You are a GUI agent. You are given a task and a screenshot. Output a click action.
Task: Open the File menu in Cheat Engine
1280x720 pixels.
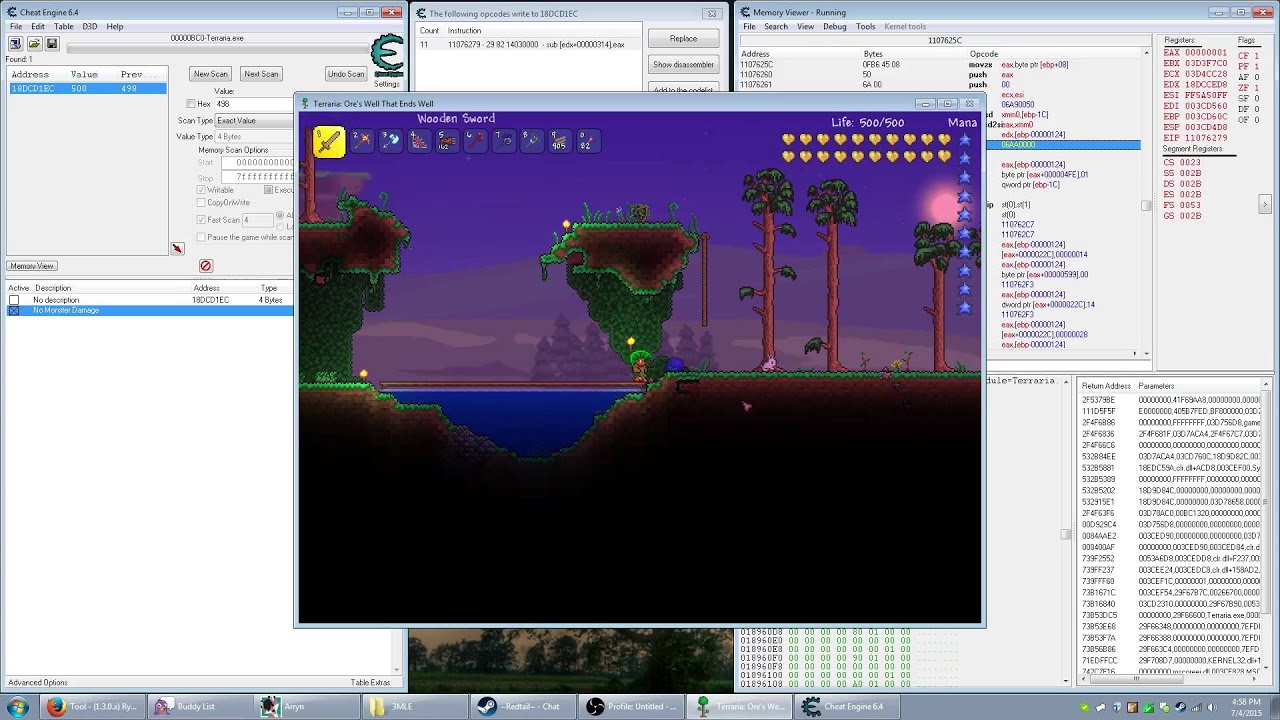16,26
